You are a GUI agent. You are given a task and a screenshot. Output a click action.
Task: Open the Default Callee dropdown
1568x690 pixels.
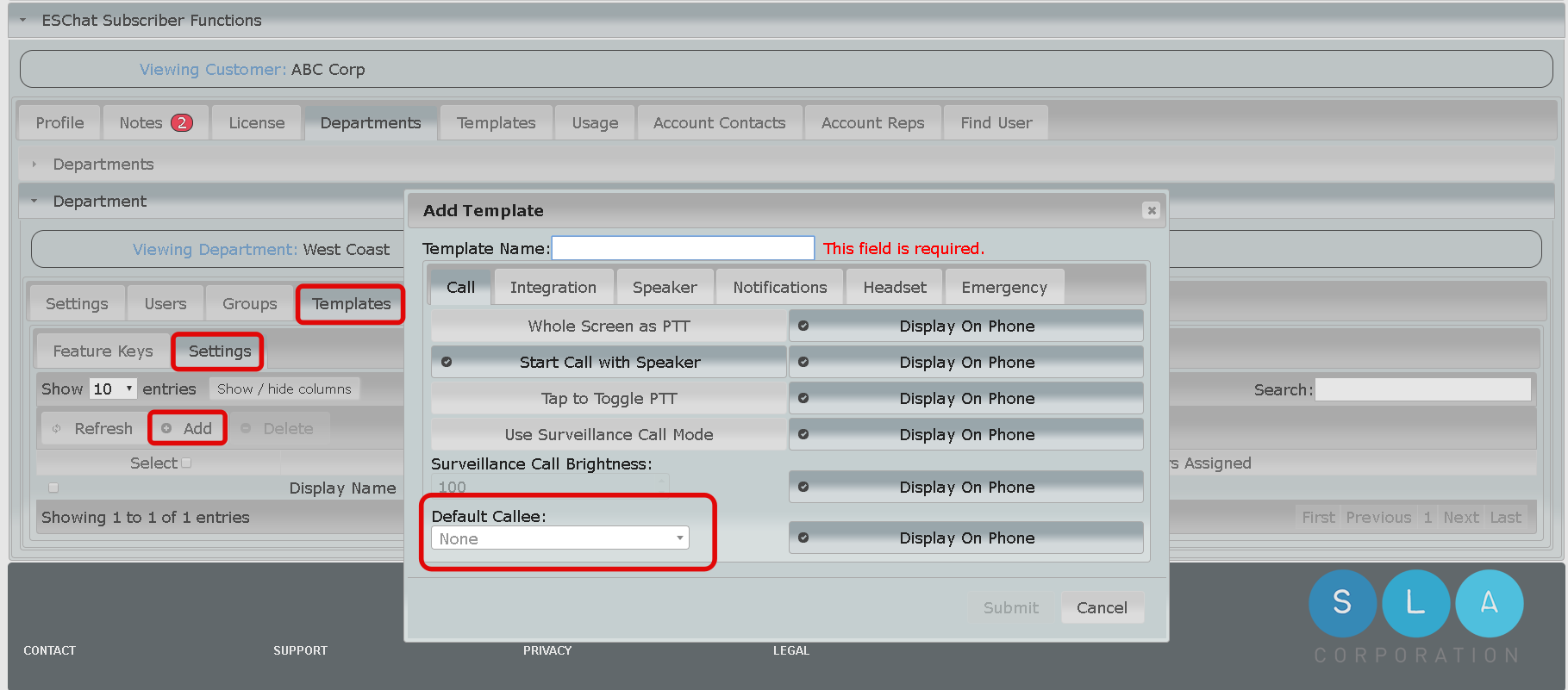pyautogui.click(x=559, y=538)
